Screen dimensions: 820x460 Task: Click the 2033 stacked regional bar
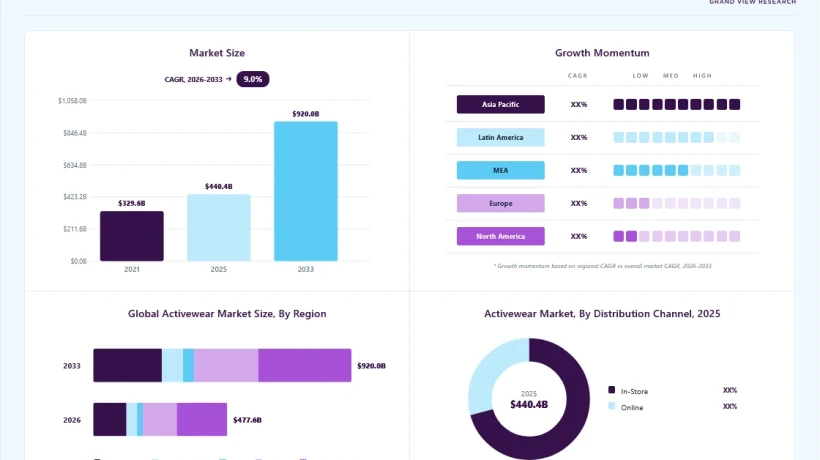coord(222,365)
